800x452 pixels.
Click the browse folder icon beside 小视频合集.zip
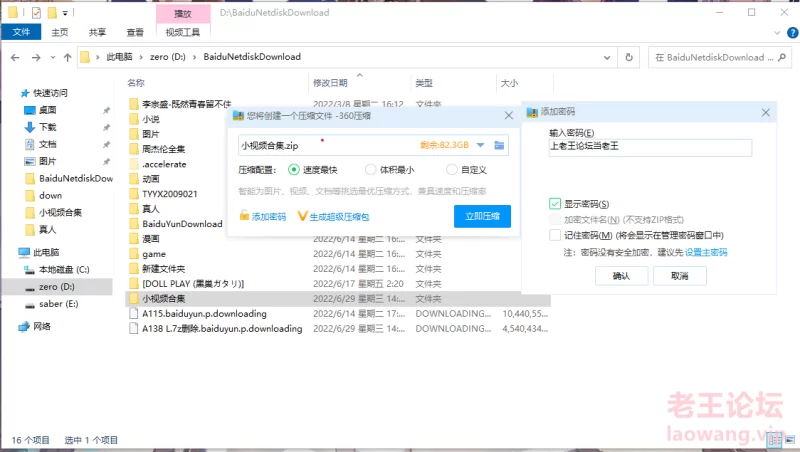pyautogui.click(x=499, y=146)
